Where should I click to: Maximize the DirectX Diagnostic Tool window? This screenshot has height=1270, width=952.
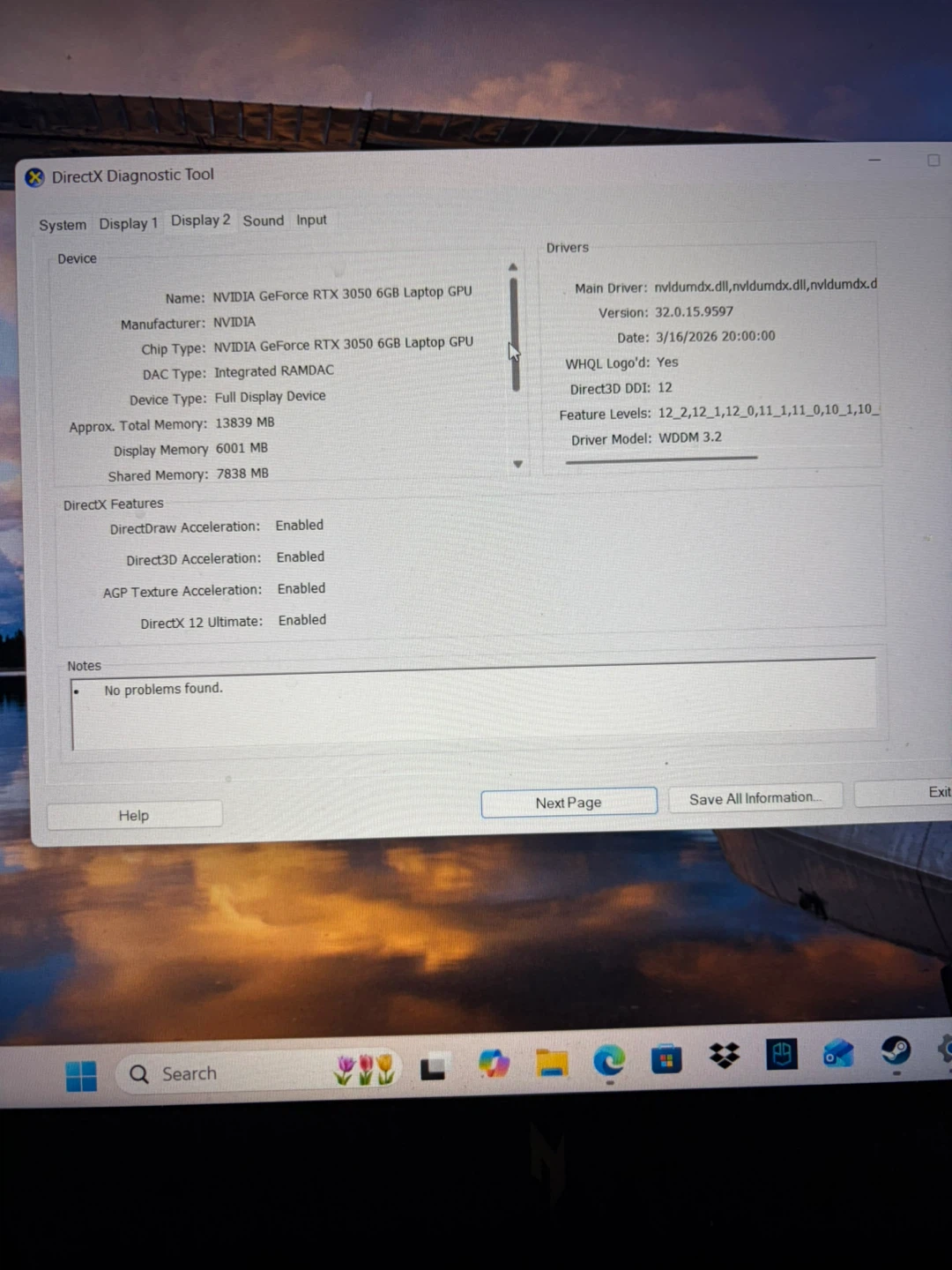pyautogui.click(x=933, y=161)
